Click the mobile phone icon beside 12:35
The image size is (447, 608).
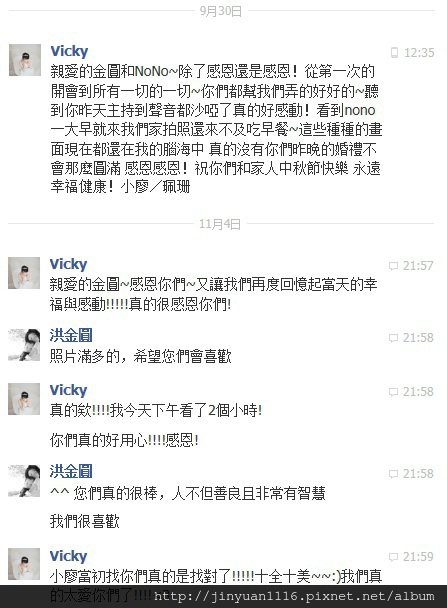coord(394,52)
